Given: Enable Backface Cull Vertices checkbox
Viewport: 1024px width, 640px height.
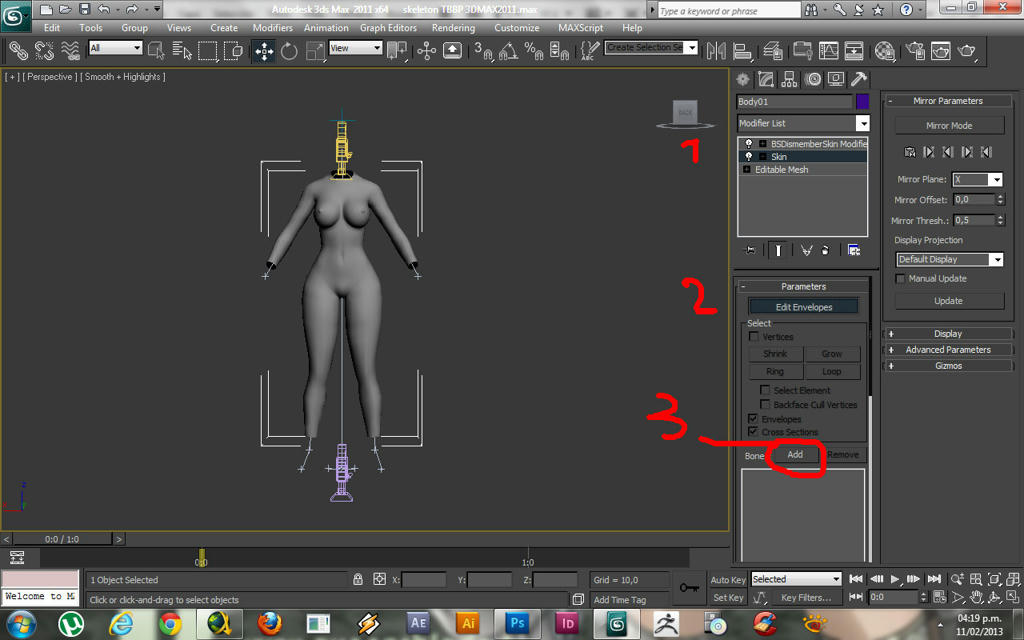Looking at the screenshot, I should click(x=765, y=404).
